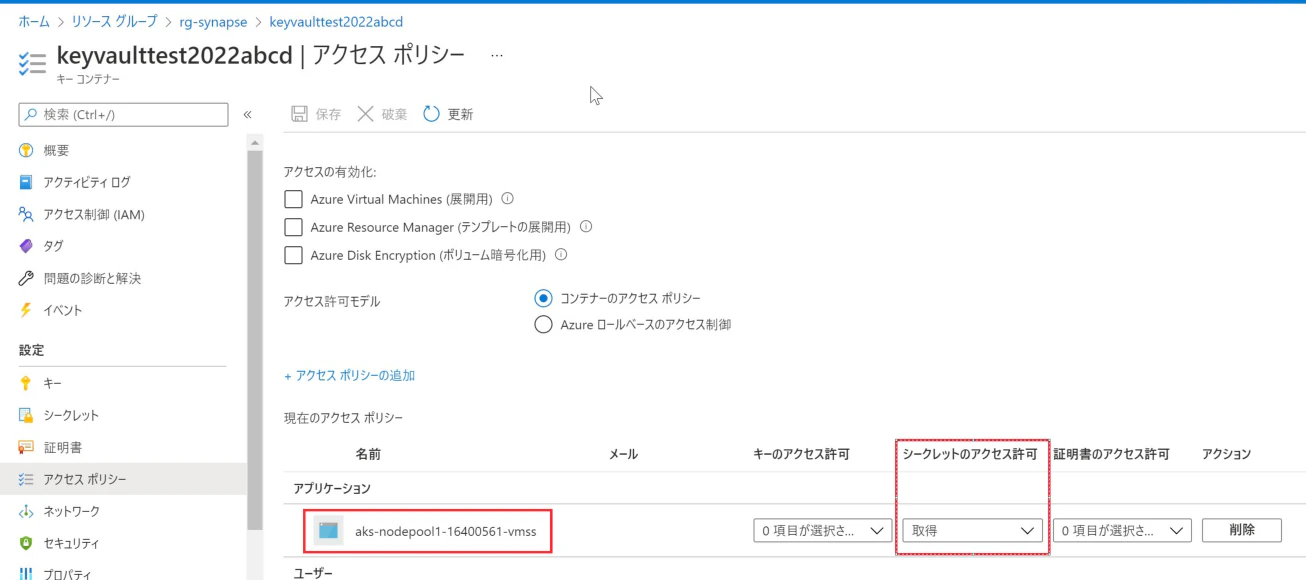
Task: Click the sidebar vertical scrollbar
Action: pyautogui.click(x=255, y=340)
